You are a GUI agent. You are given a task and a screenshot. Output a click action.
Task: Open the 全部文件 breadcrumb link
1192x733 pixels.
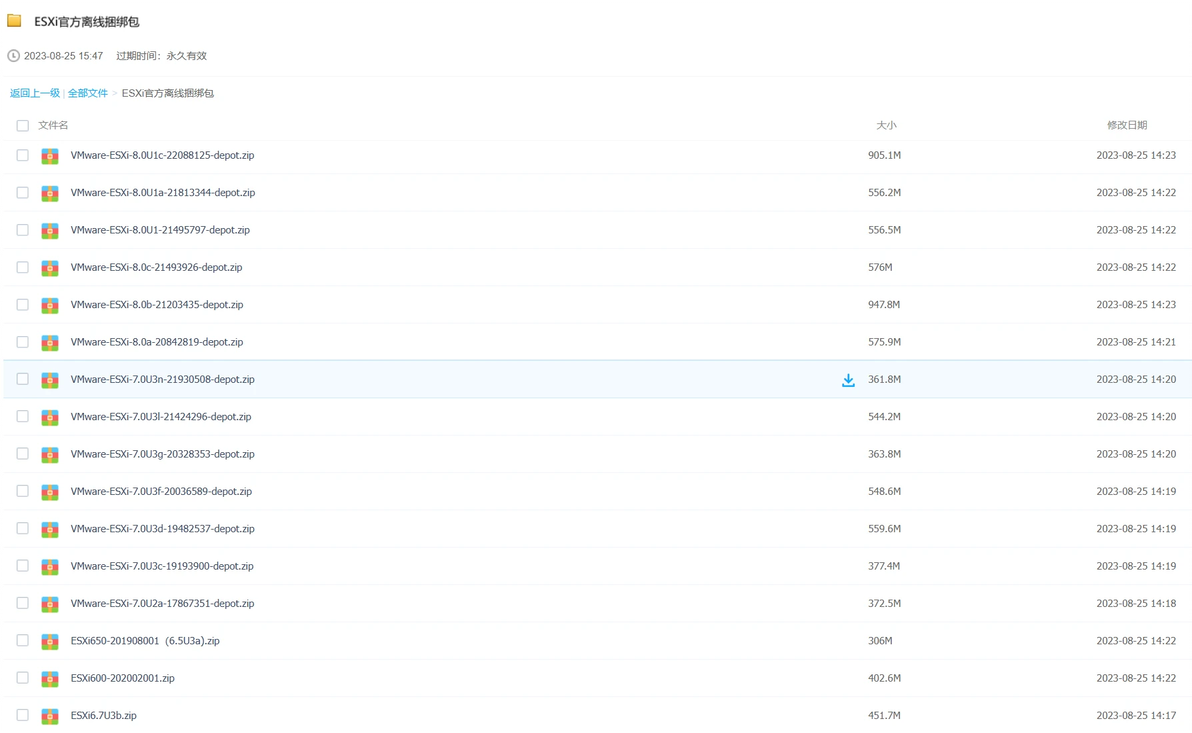click(x=88, y=94)
